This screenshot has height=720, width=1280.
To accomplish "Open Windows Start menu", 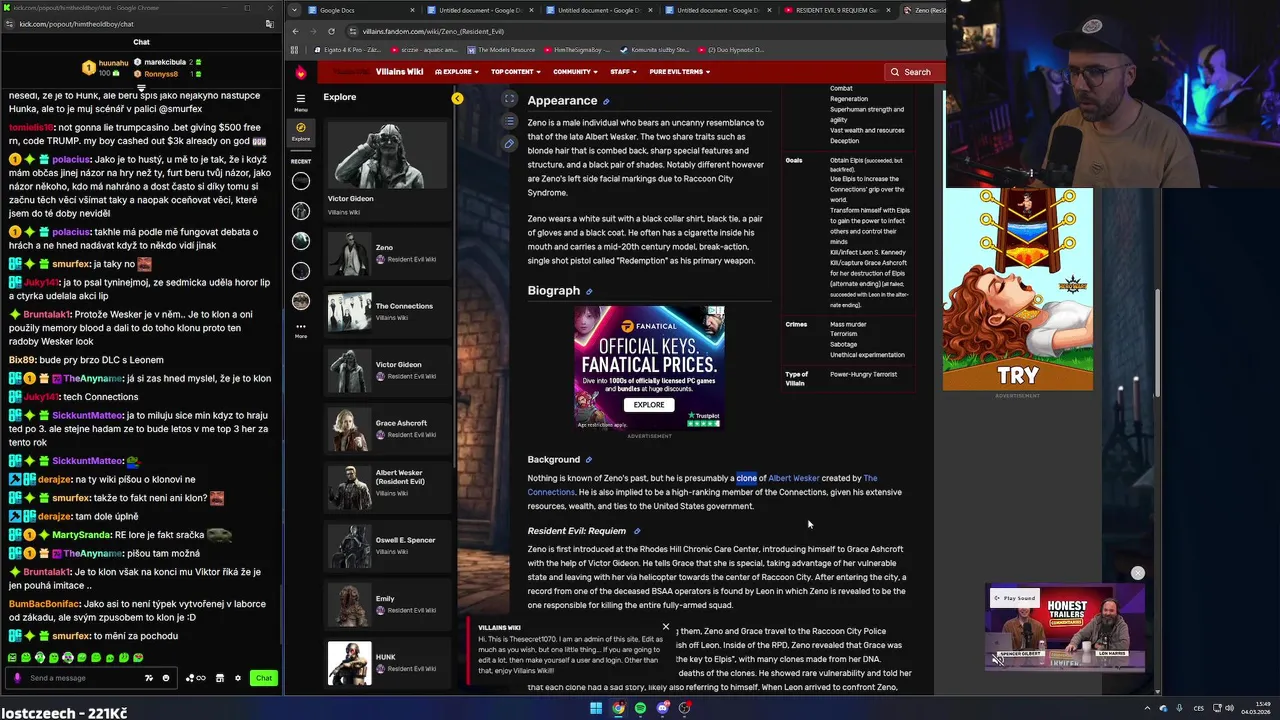I will 596,708.
